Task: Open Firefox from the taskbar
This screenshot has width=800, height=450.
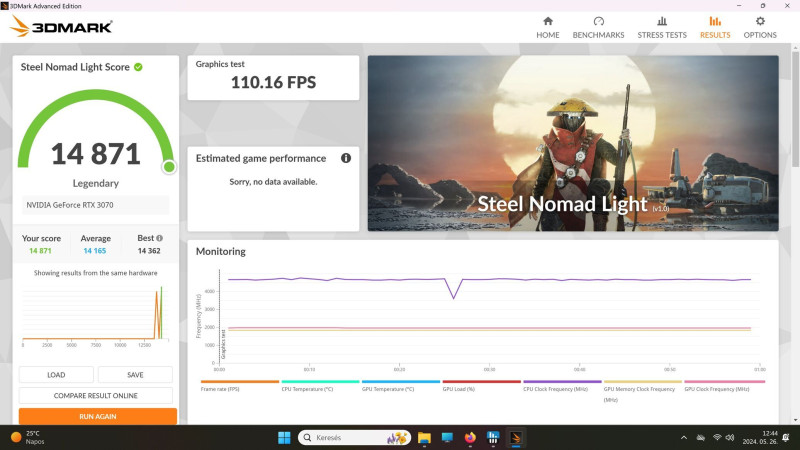Action: (x=470, y=437)
